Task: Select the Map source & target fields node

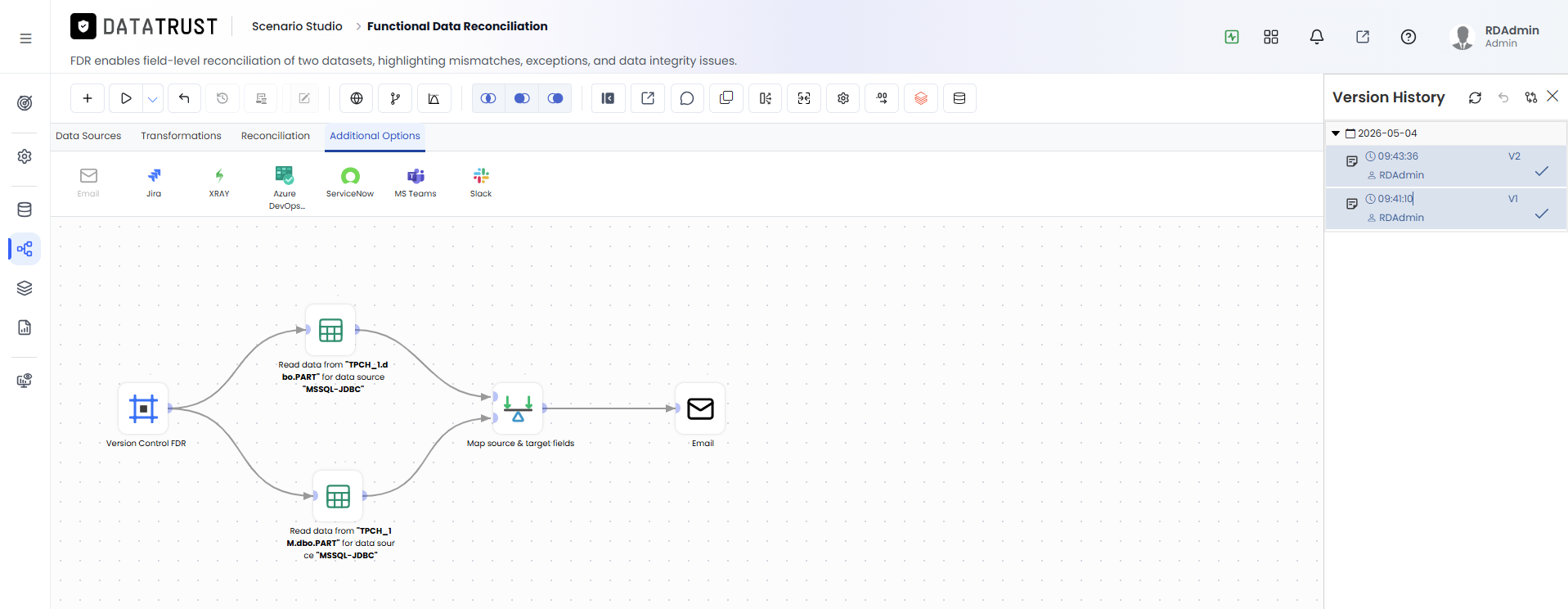Action: point(519,408)
